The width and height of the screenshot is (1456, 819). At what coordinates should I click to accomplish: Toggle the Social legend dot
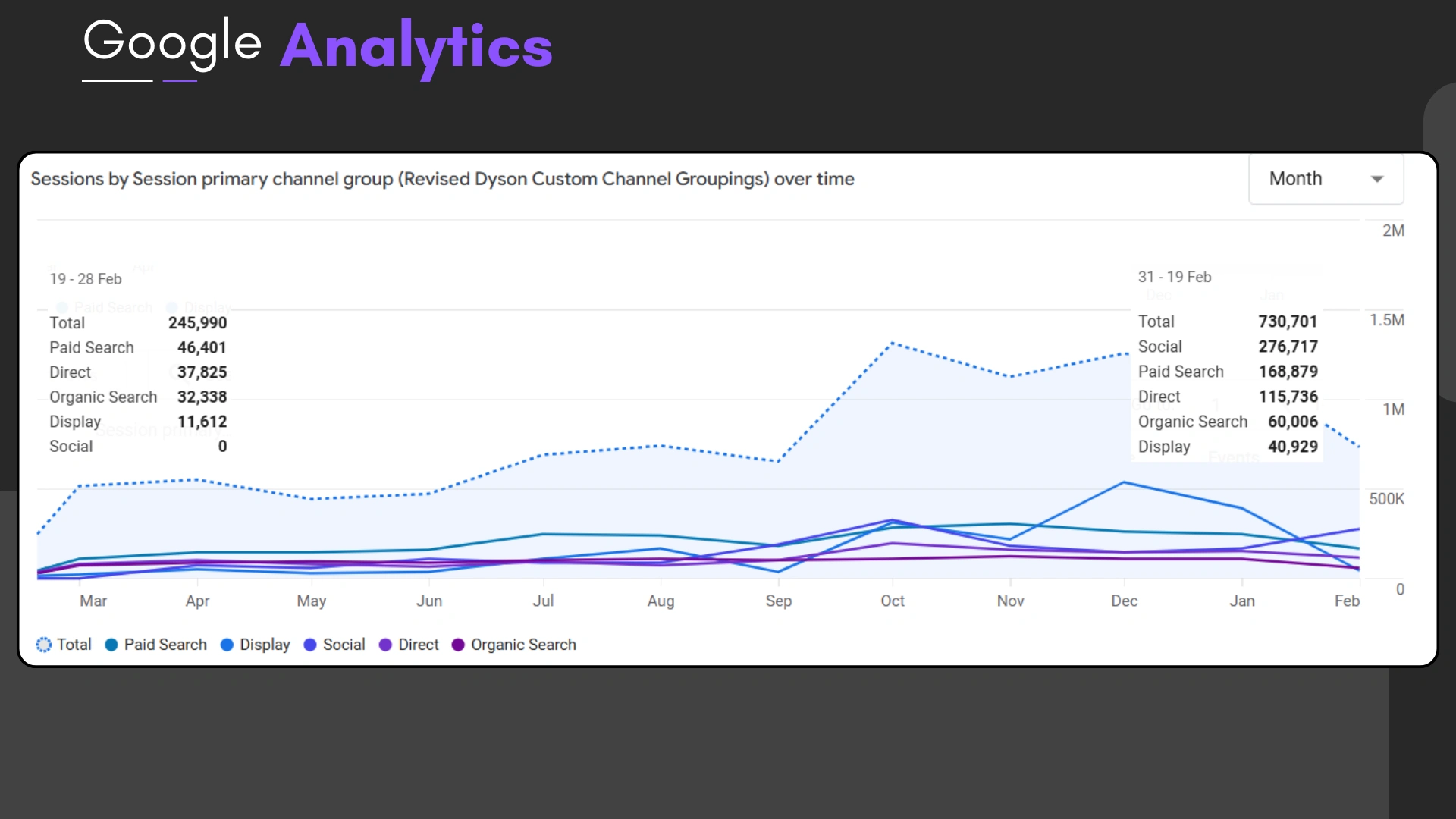[309, 645]
